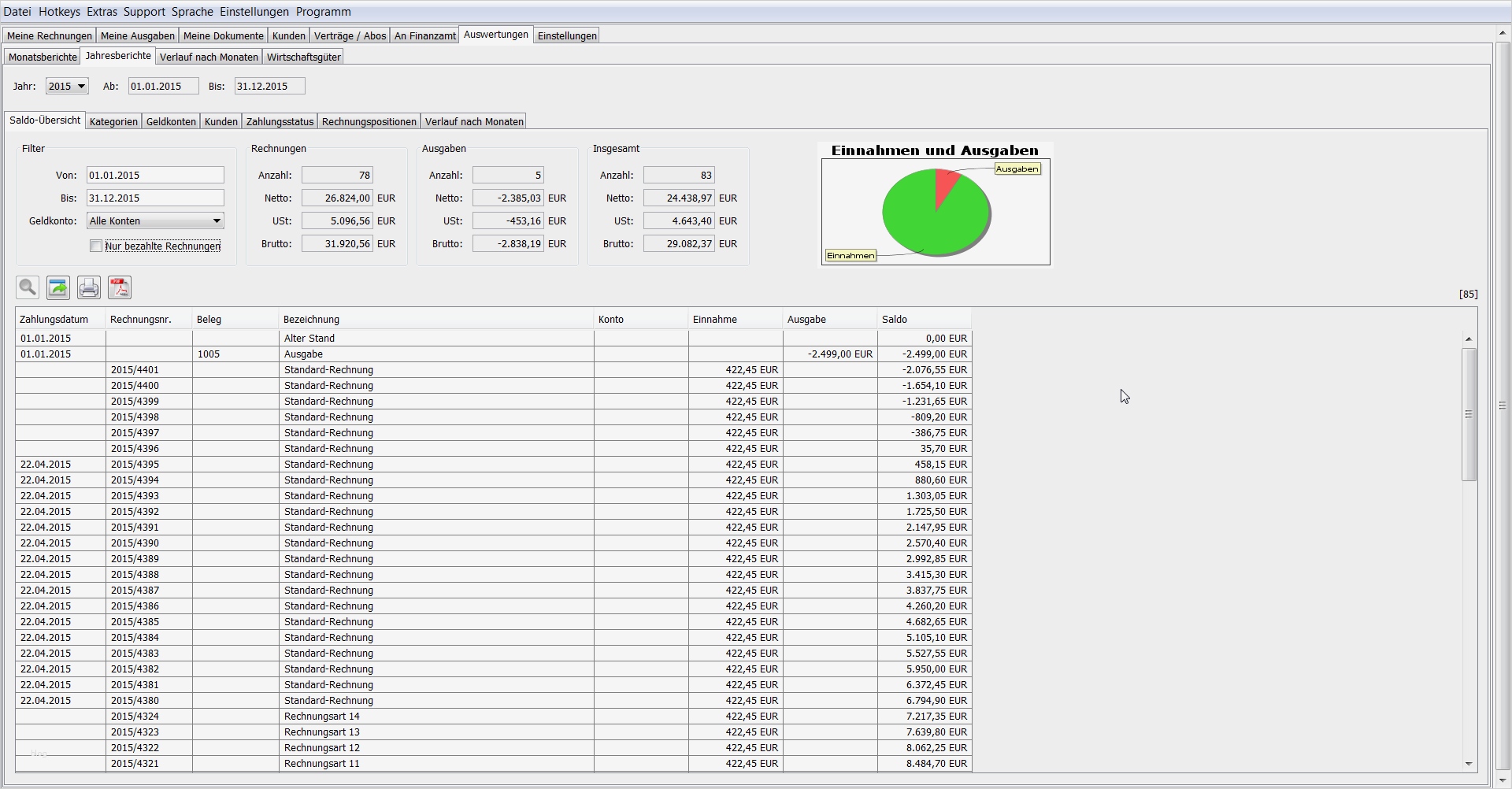This screenshot has height=789, width=1512.
Task: Open the Extras menu
Action: [102, 12]
